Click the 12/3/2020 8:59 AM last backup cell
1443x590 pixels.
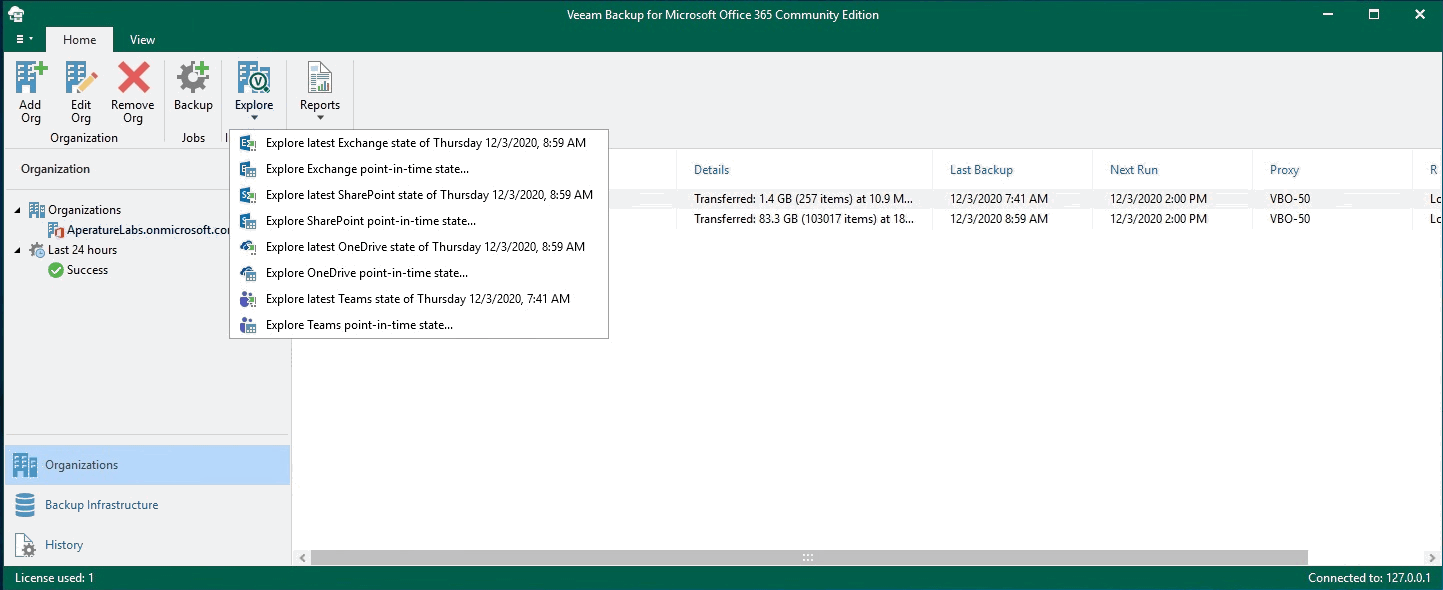[x=998, y=219]
